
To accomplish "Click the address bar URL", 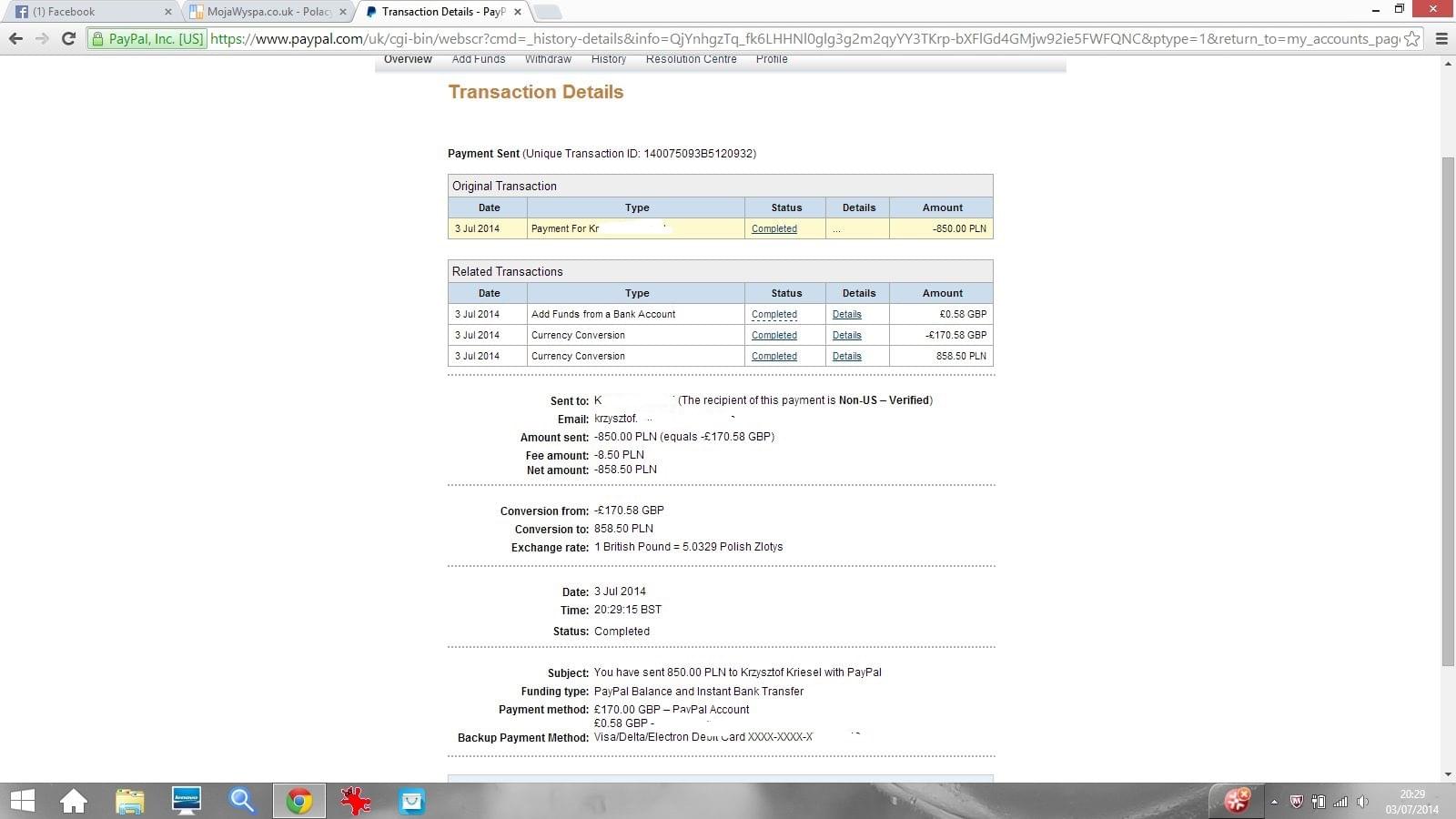I will pos(804,38).
